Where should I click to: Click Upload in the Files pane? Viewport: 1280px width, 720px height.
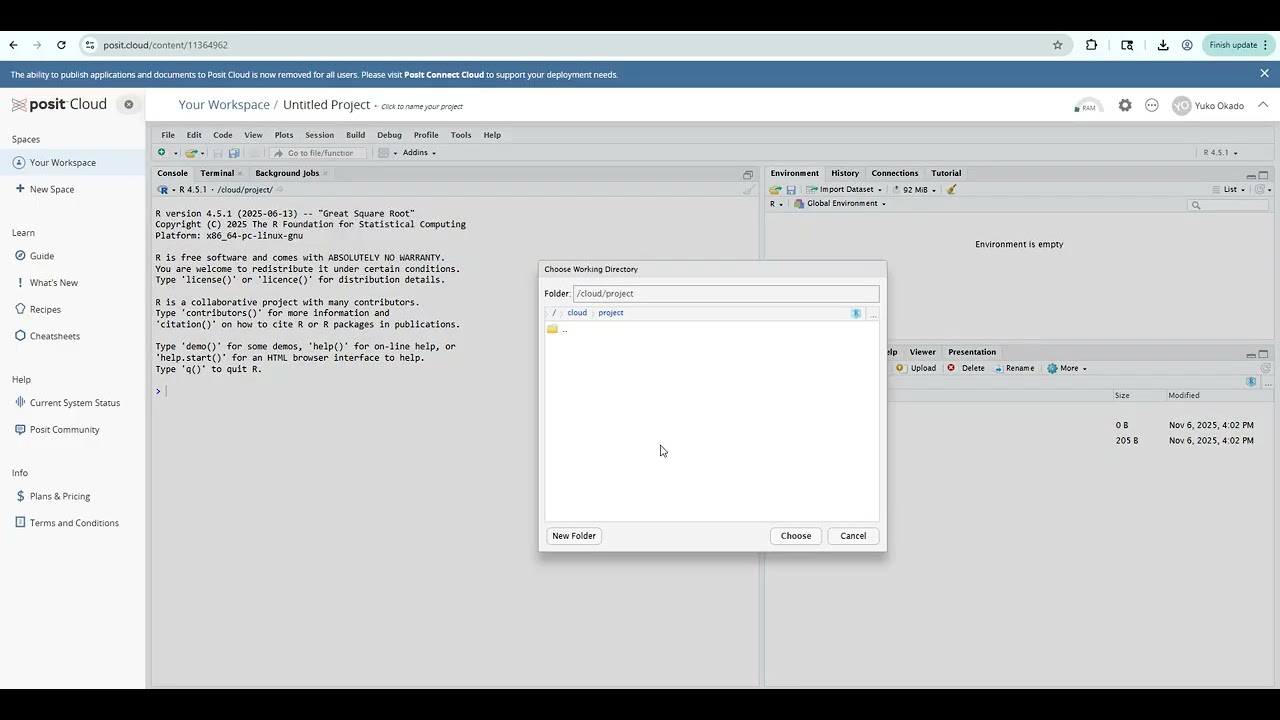(x=916, y=368)
